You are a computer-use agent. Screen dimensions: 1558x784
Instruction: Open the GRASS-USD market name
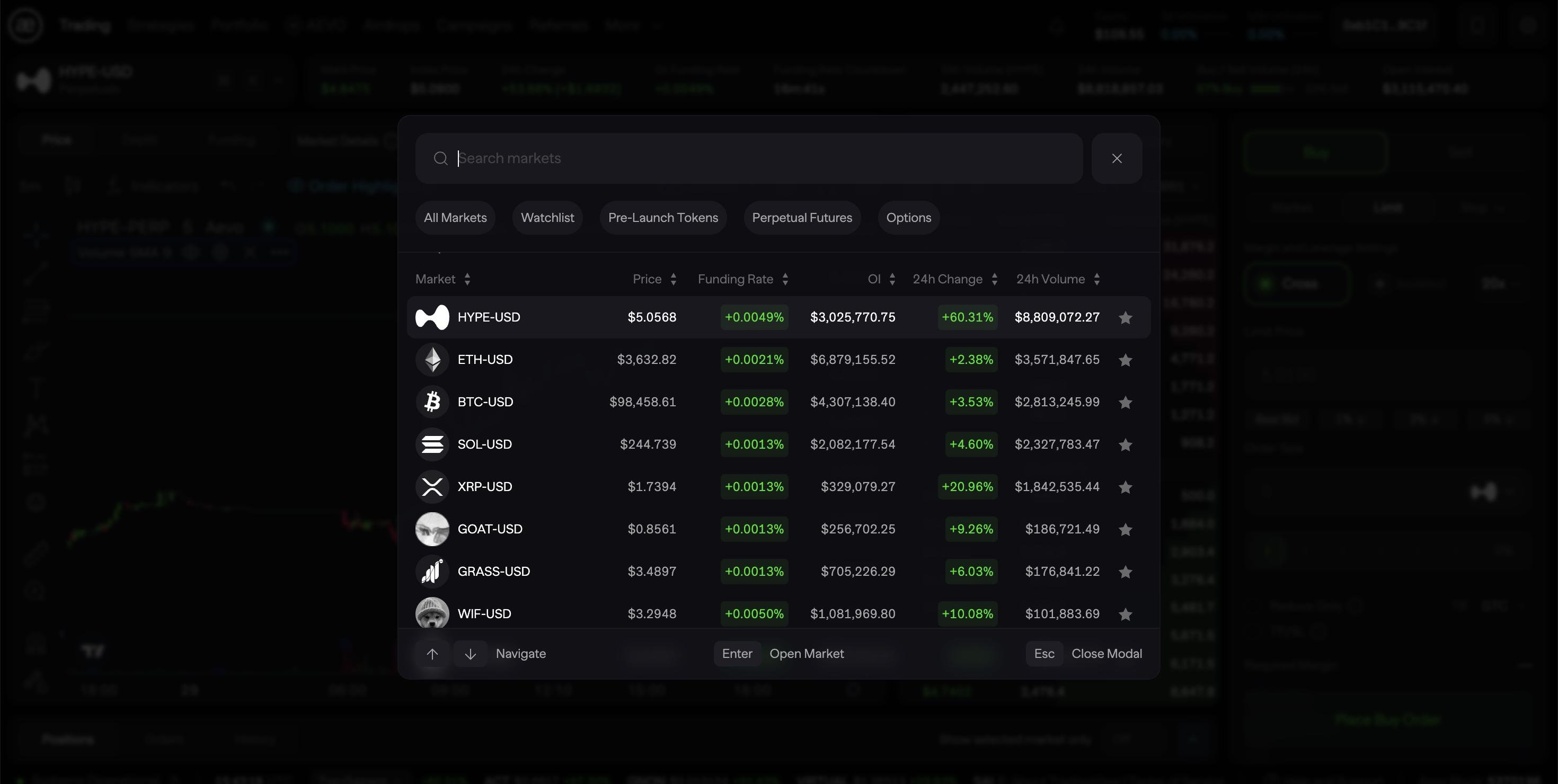493,571
